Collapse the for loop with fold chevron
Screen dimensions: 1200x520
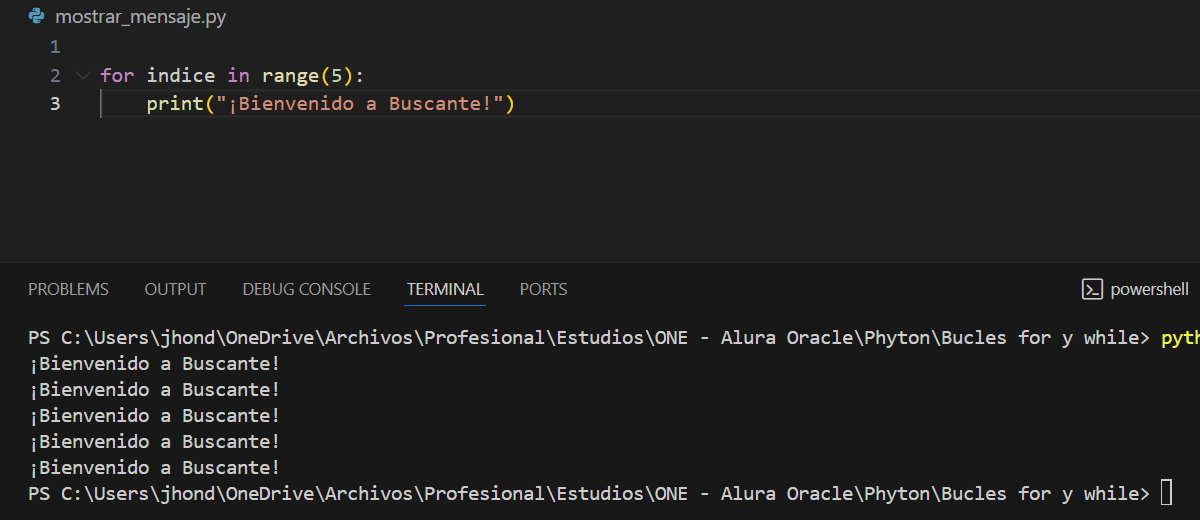tap(82, 75)
